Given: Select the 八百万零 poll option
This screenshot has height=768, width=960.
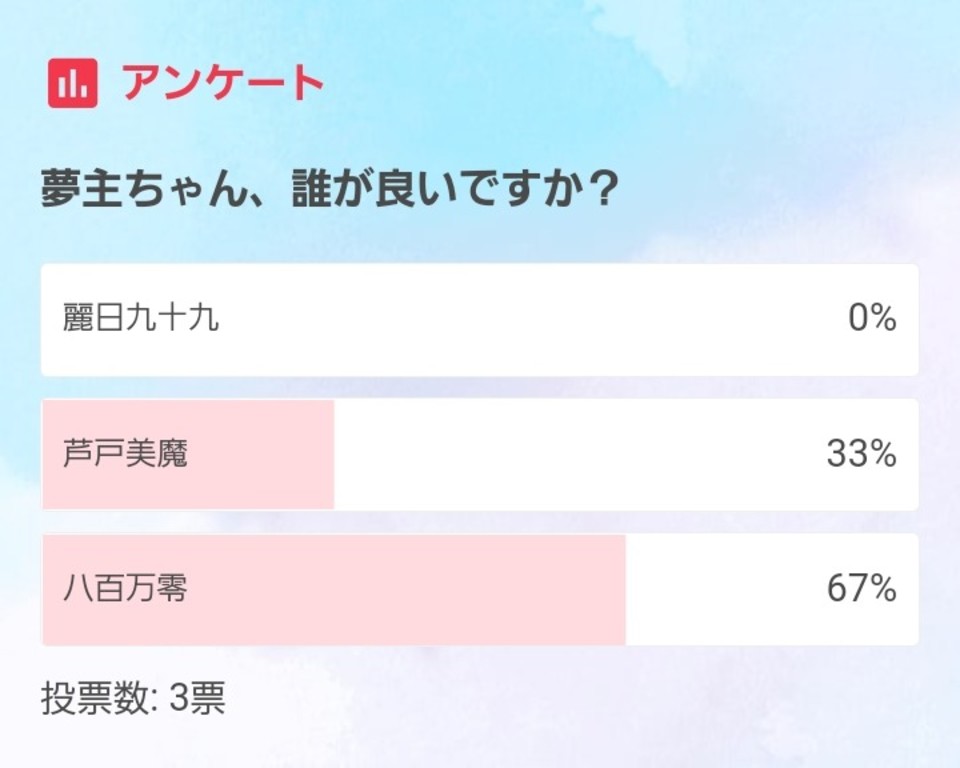Looking at the screenshot, I should [x=479, y=589].
